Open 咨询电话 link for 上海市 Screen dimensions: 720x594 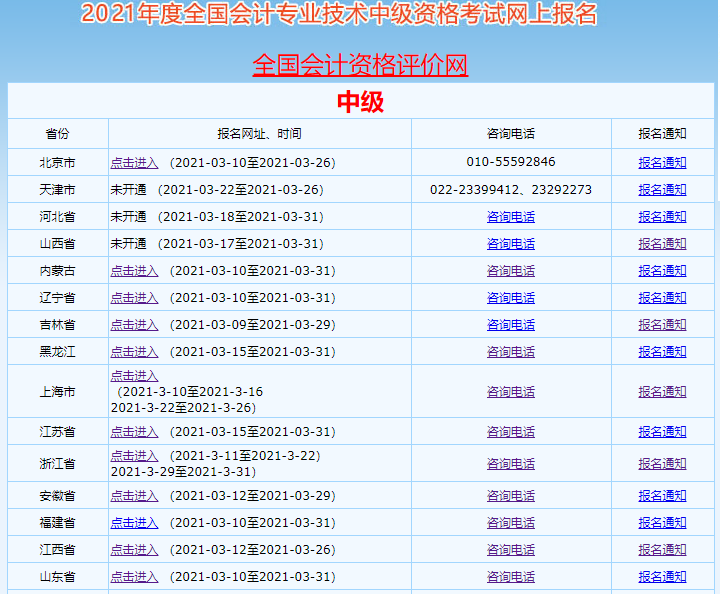(x=511, y=392)
